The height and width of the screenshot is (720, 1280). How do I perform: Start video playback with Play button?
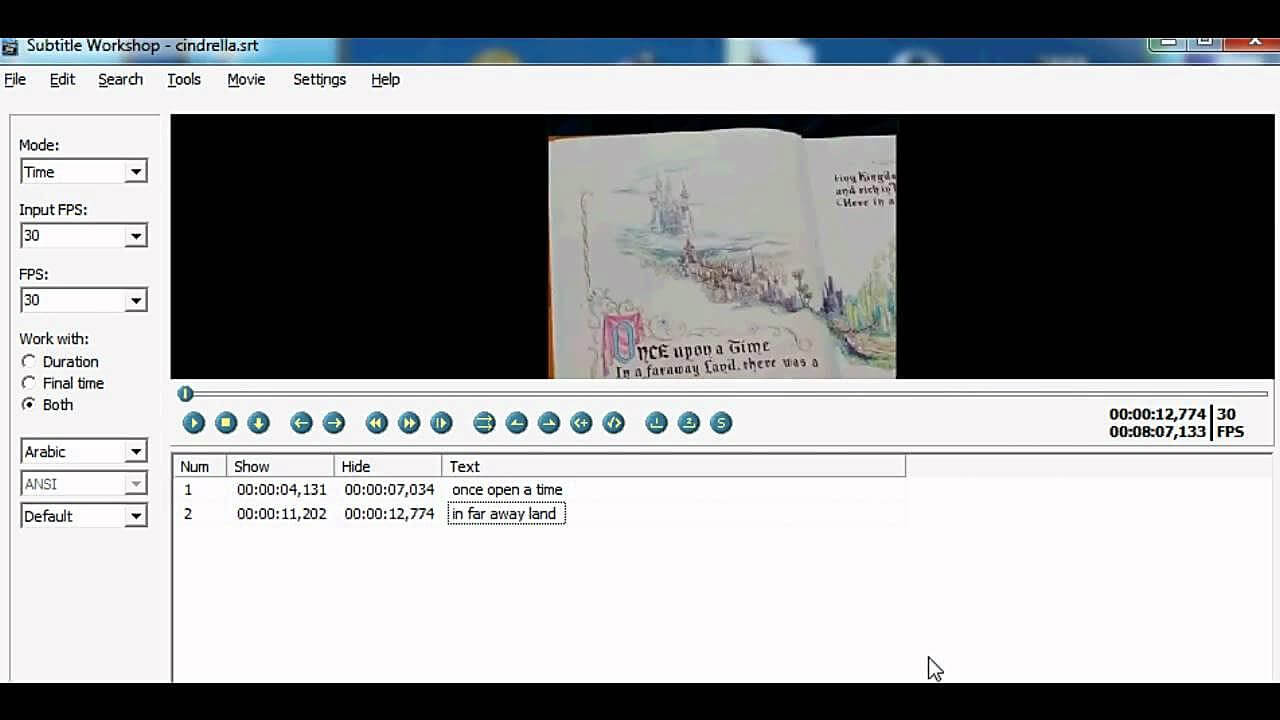pyautogui.click(x=194, y=423)
